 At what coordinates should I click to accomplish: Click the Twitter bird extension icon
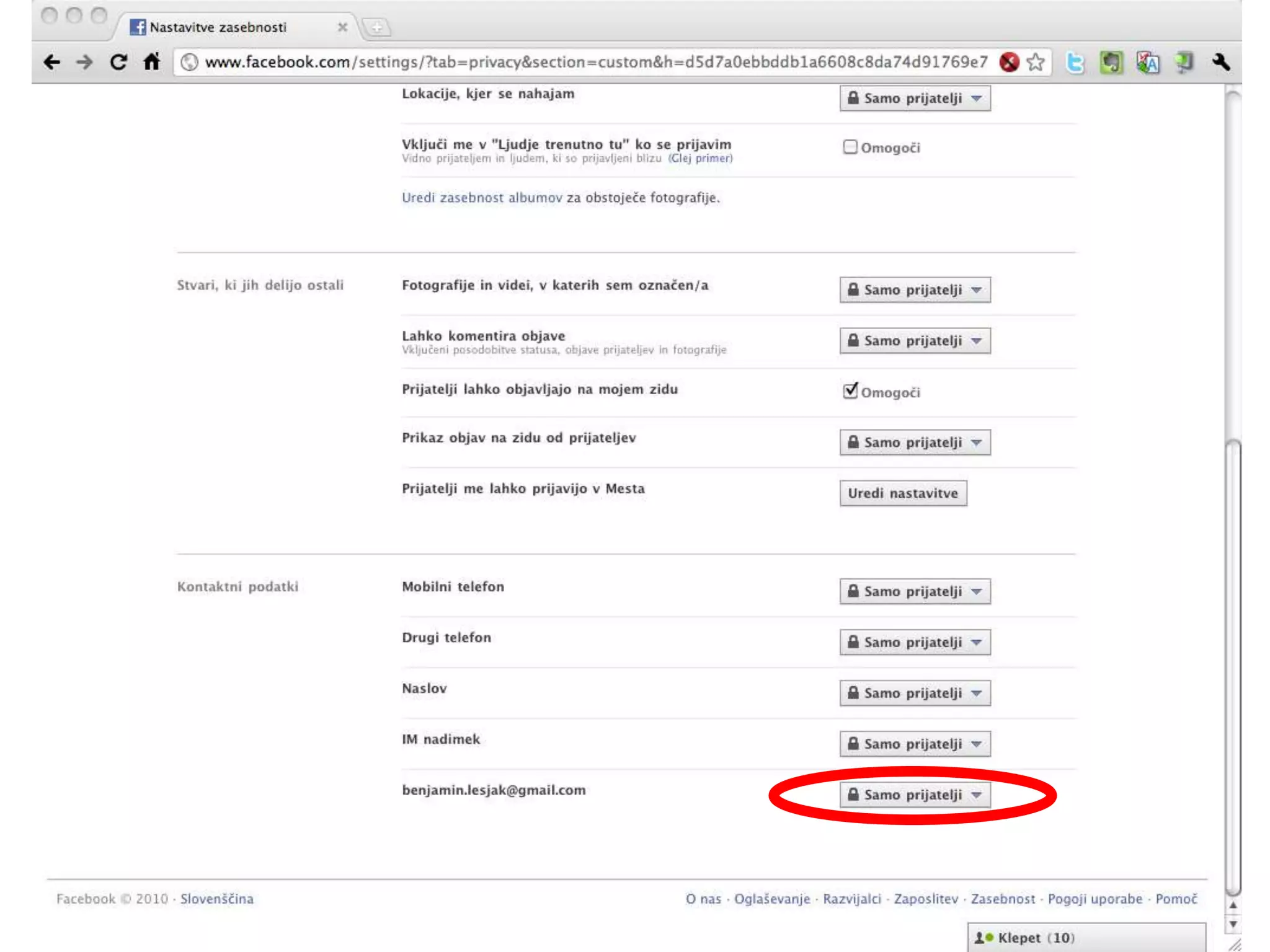[1075, 63]
